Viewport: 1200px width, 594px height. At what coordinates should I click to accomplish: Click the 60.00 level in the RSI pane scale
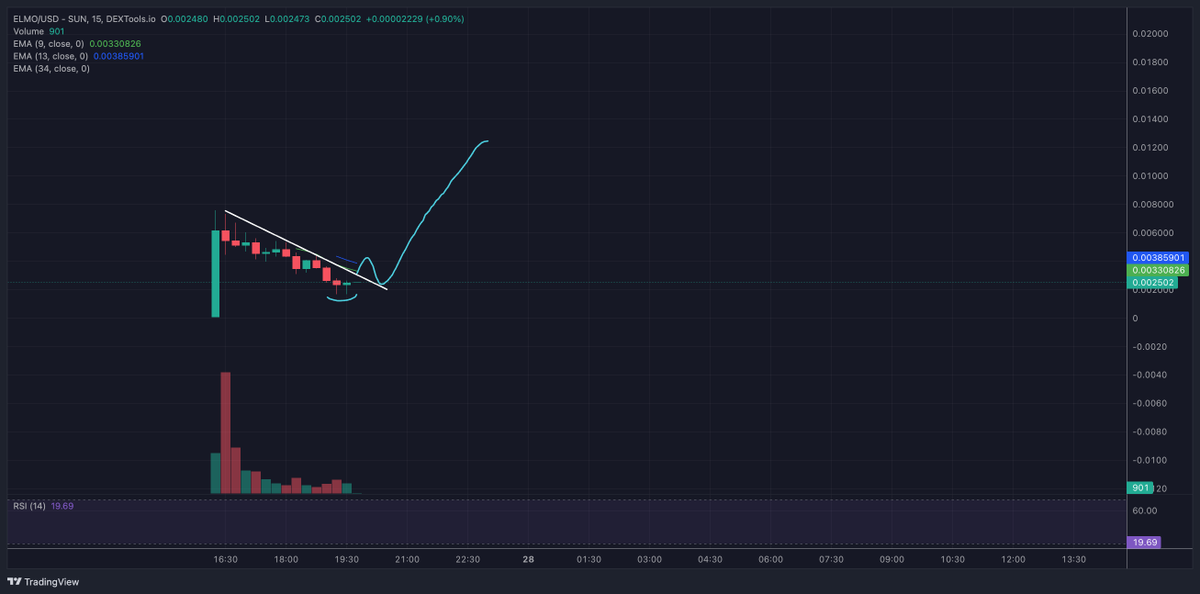click(1143, 510)
